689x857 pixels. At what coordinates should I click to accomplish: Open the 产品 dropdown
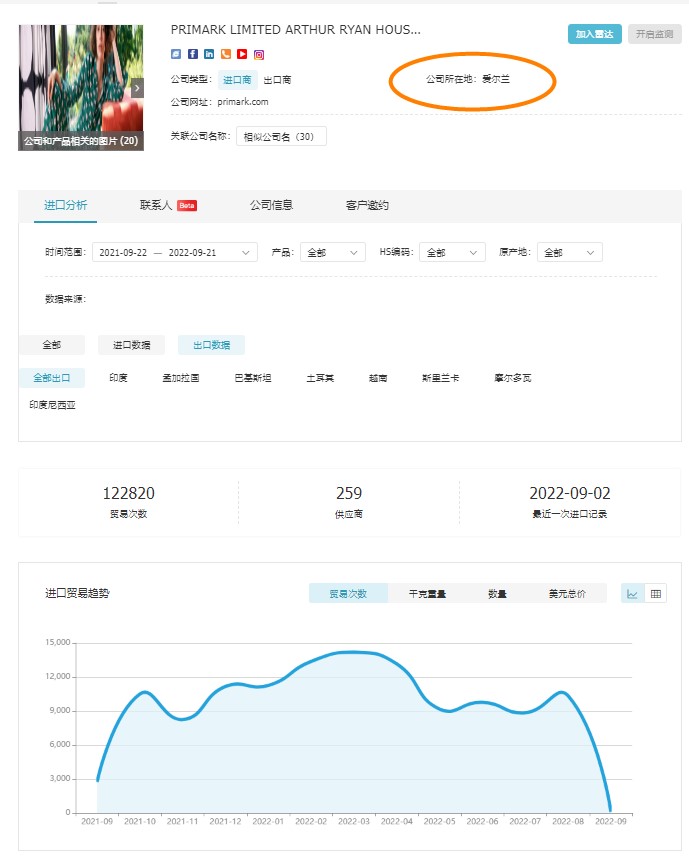[333, 253]
